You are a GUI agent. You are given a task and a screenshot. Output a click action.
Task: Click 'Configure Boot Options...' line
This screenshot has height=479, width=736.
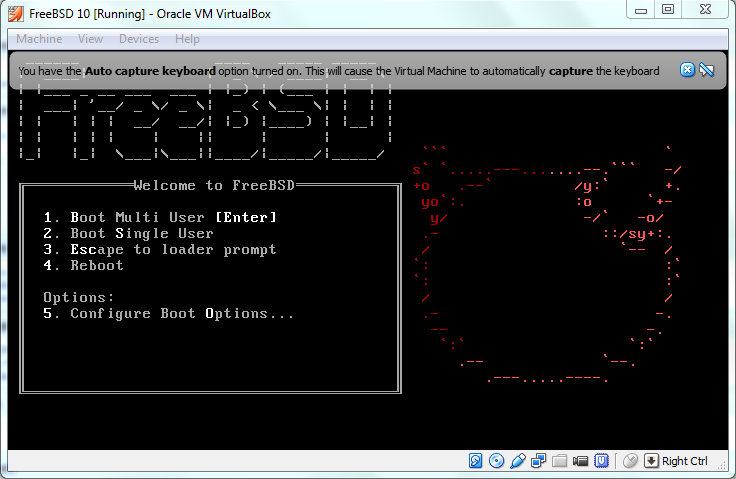169,313
